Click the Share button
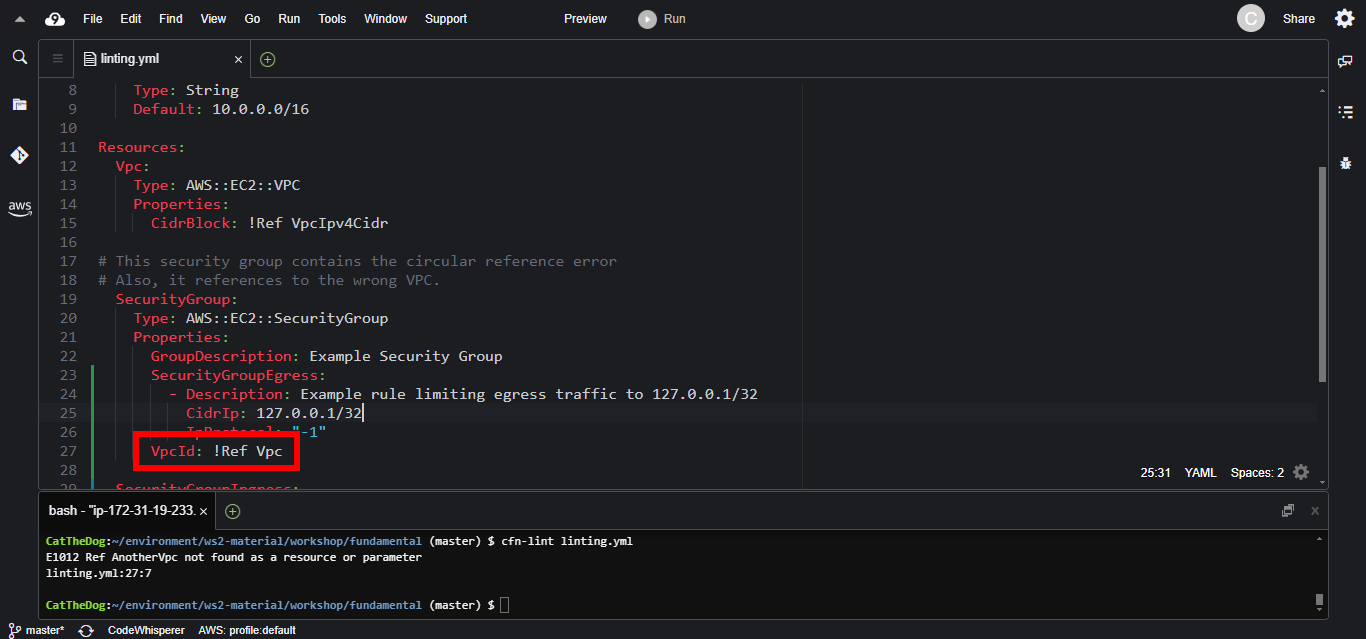The width and height of the screenshot is (1366, 639). pyautogui.click(x=1299, y=18)
